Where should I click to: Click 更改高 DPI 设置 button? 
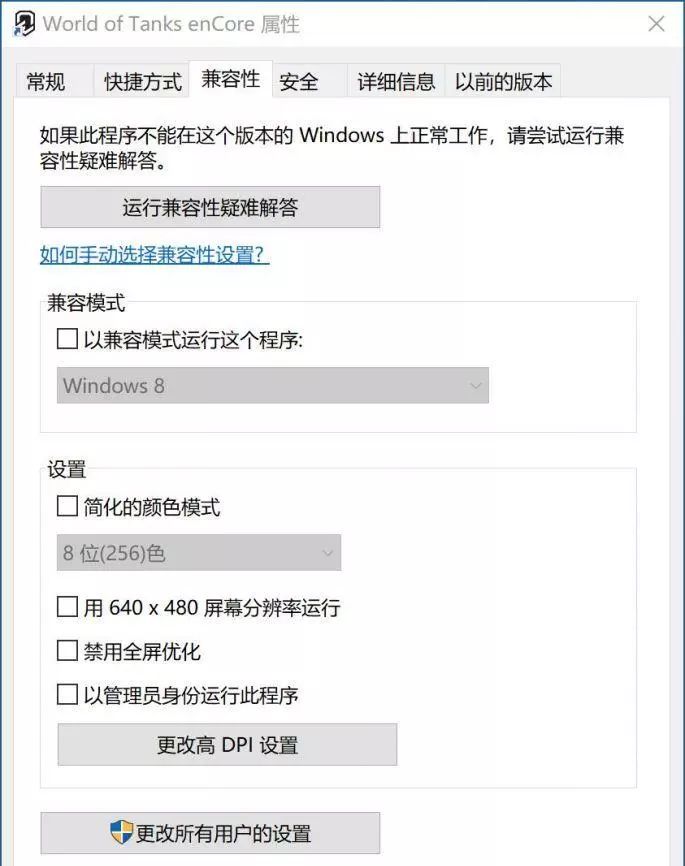[x=227, y=745]
